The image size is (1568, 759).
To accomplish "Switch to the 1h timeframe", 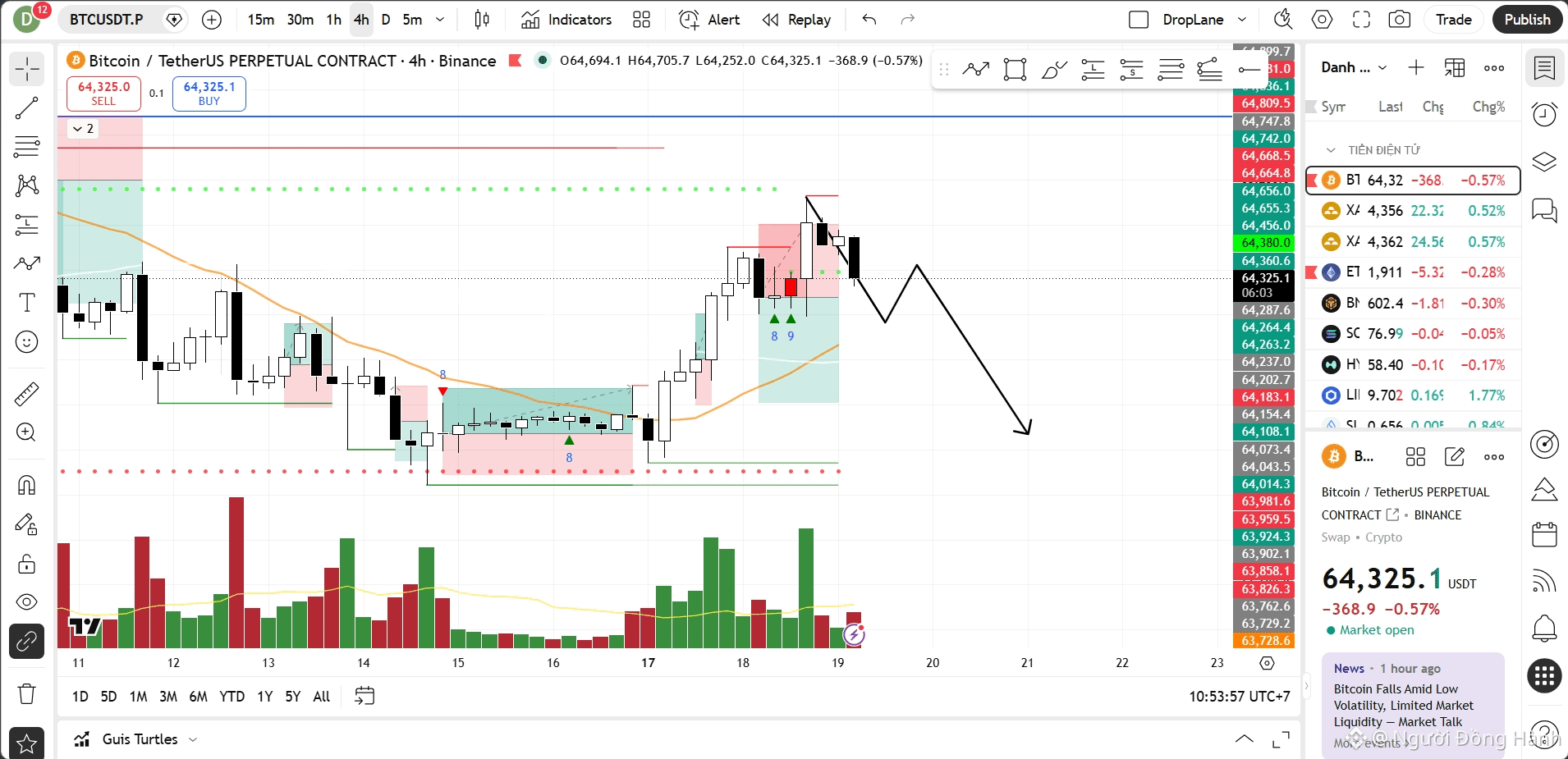I will pos(333,20).
